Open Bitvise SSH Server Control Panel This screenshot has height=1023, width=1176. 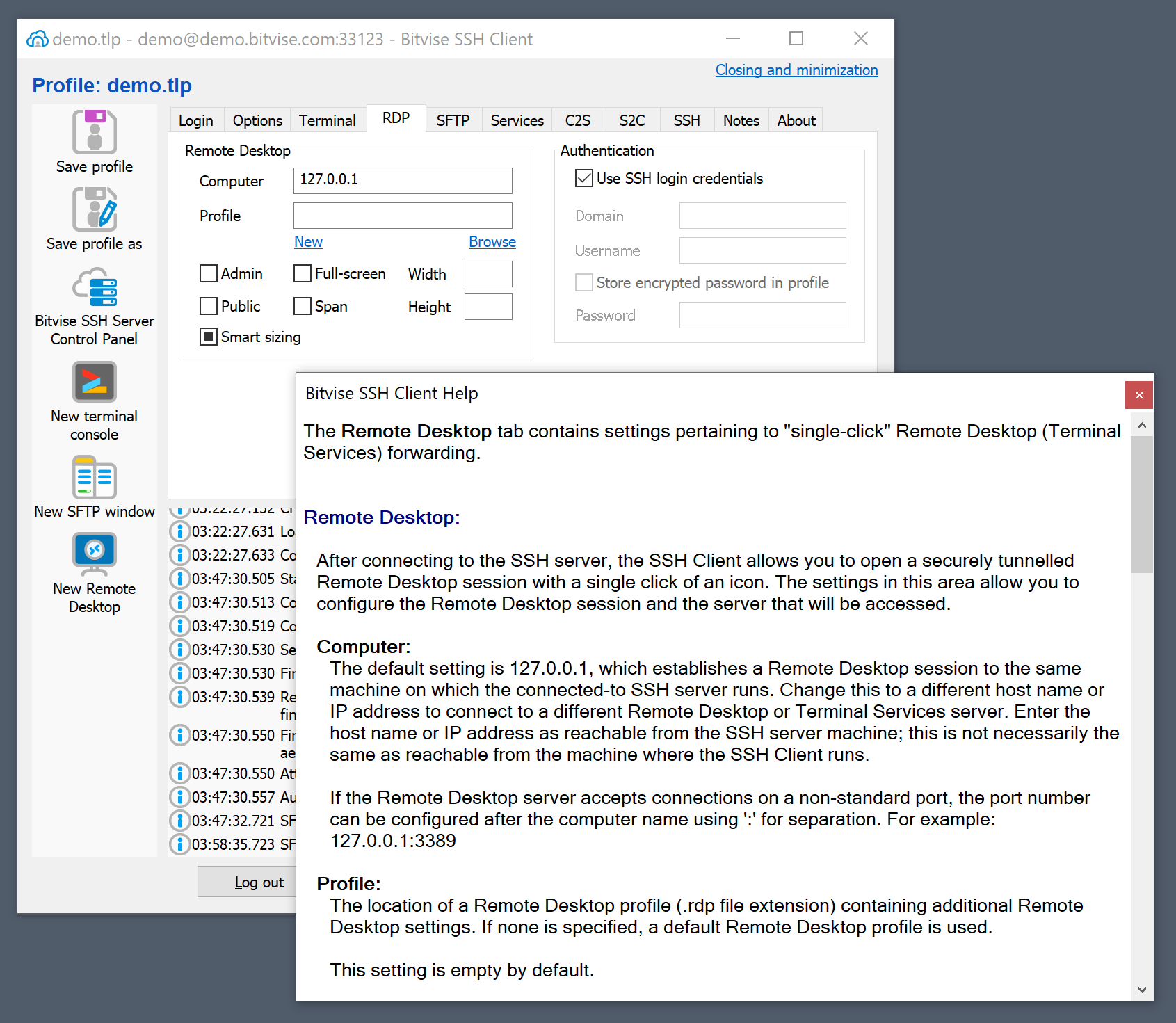coord(95,288)
